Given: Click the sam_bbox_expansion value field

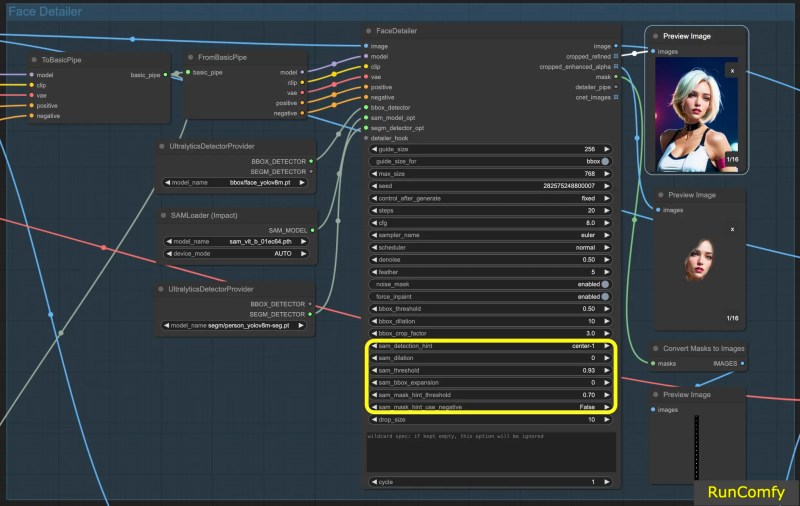Looking at the screenshot, I should pos(490,383).
